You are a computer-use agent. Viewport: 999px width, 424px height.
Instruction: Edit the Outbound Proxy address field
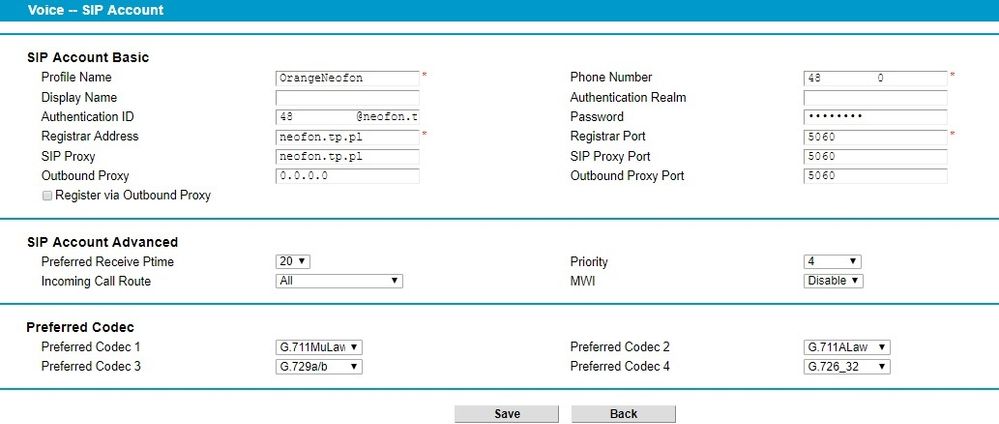click(x=347, y=176)
